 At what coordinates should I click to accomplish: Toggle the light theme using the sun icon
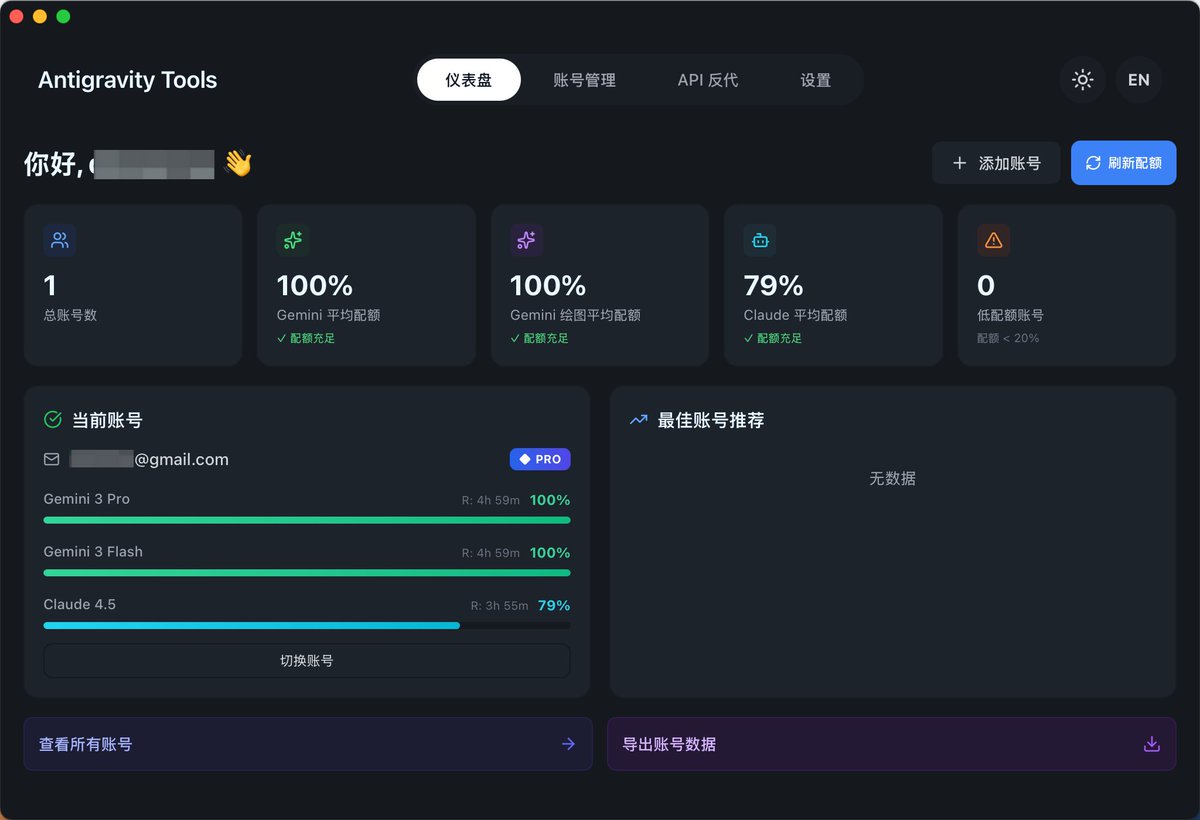pyautogui.click(x=1082, y=80)
